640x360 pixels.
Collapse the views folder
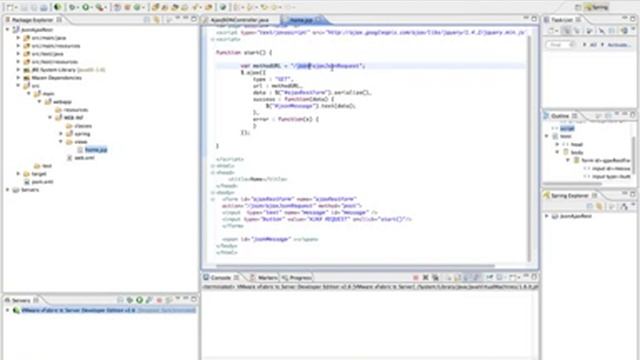61,142
